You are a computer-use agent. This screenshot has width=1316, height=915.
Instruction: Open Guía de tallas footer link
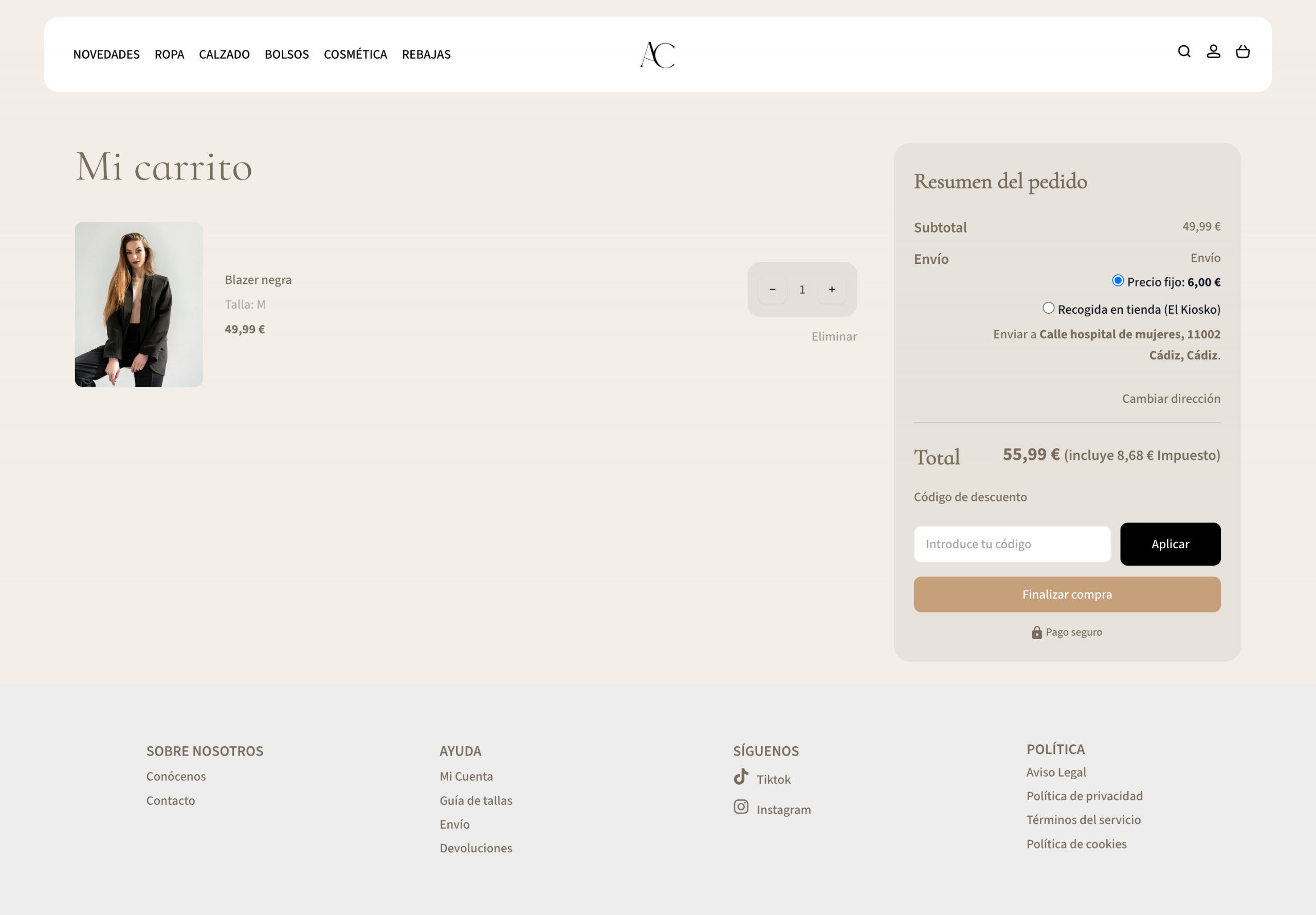pos(476,800)
